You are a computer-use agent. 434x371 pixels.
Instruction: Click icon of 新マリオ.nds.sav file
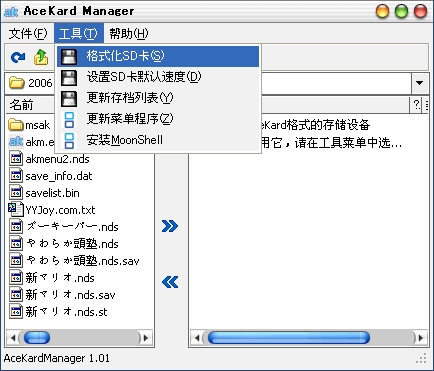(x=16, y=294)
